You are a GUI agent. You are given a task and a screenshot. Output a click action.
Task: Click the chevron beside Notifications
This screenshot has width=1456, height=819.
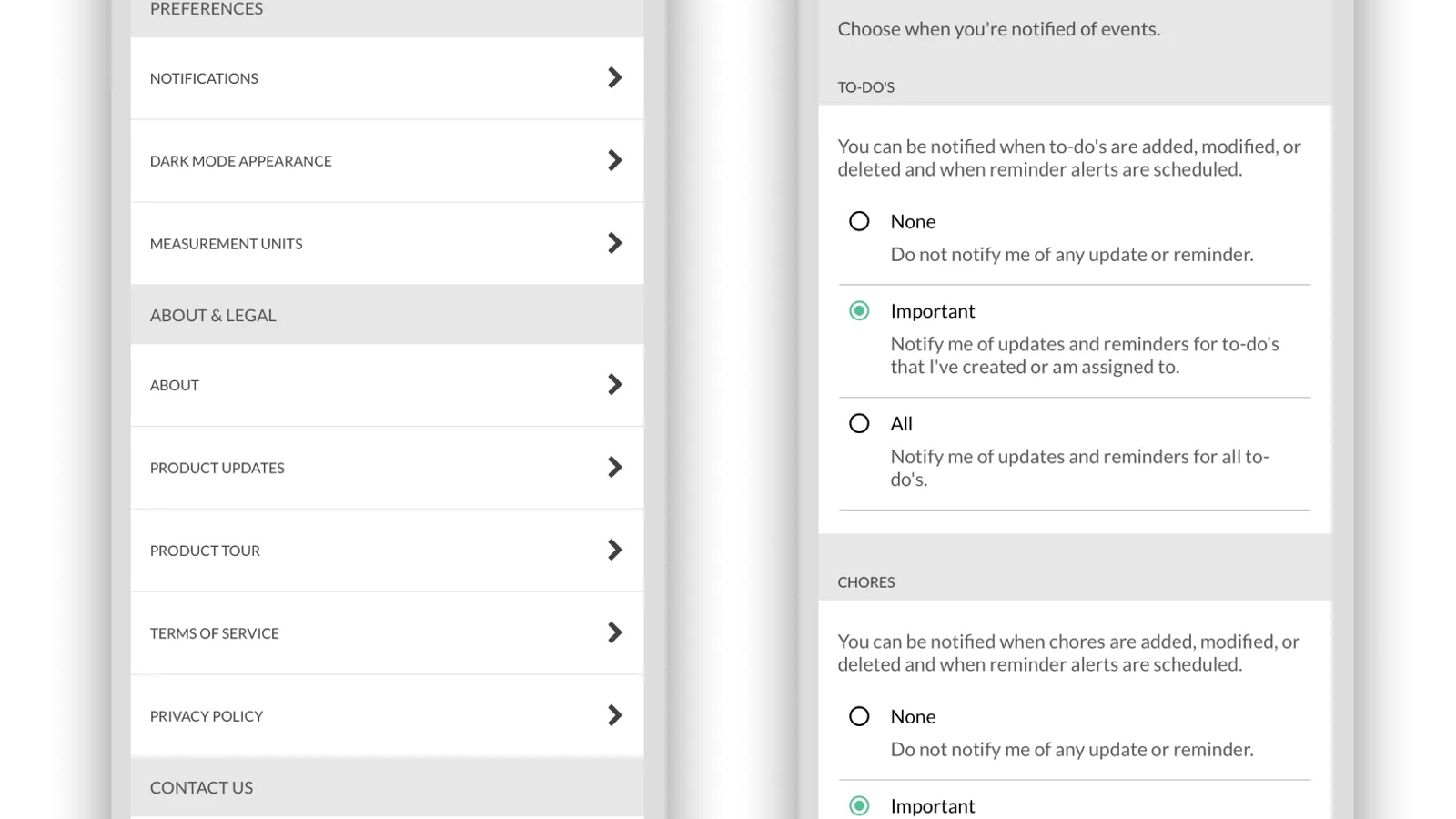tap(615, 77)
